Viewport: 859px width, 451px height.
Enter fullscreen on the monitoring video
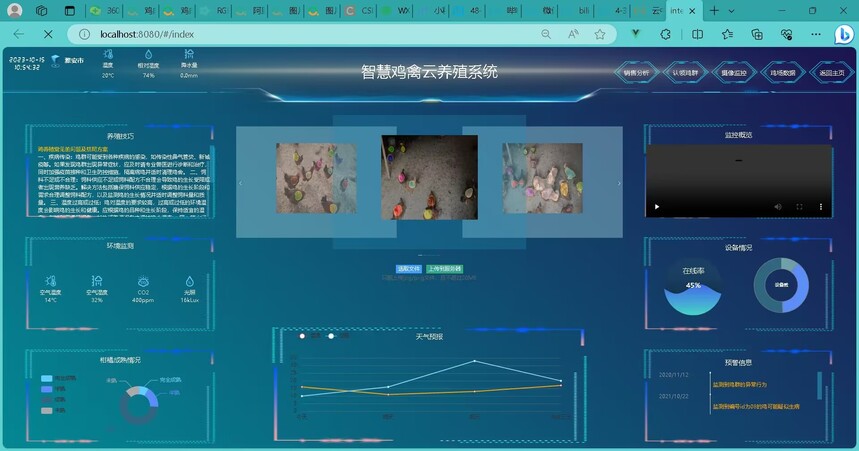coord(799,207)
